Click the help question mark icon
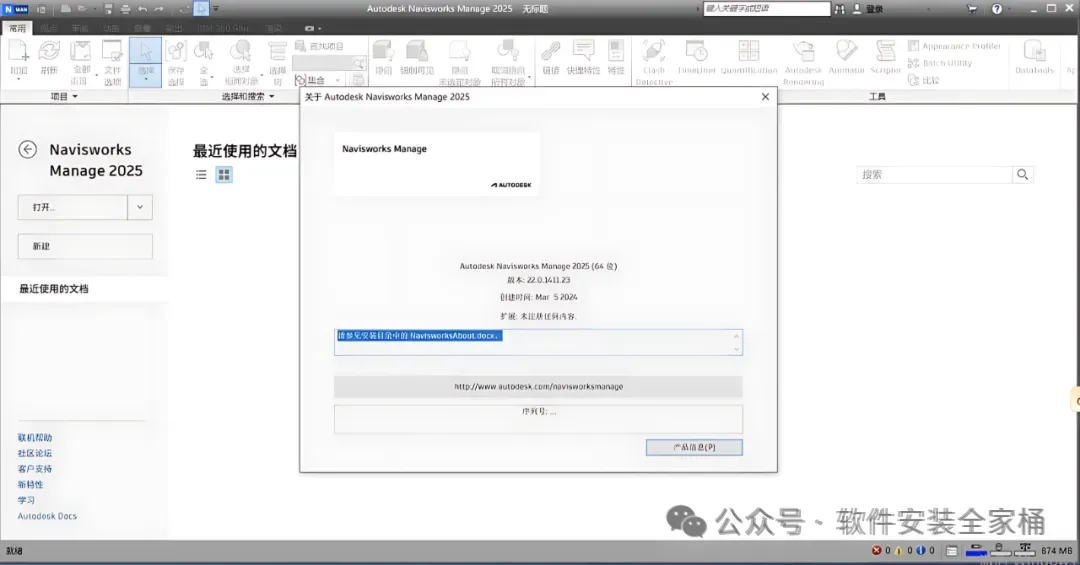Viewport: 1080px width, 565px height. [997, 9]
